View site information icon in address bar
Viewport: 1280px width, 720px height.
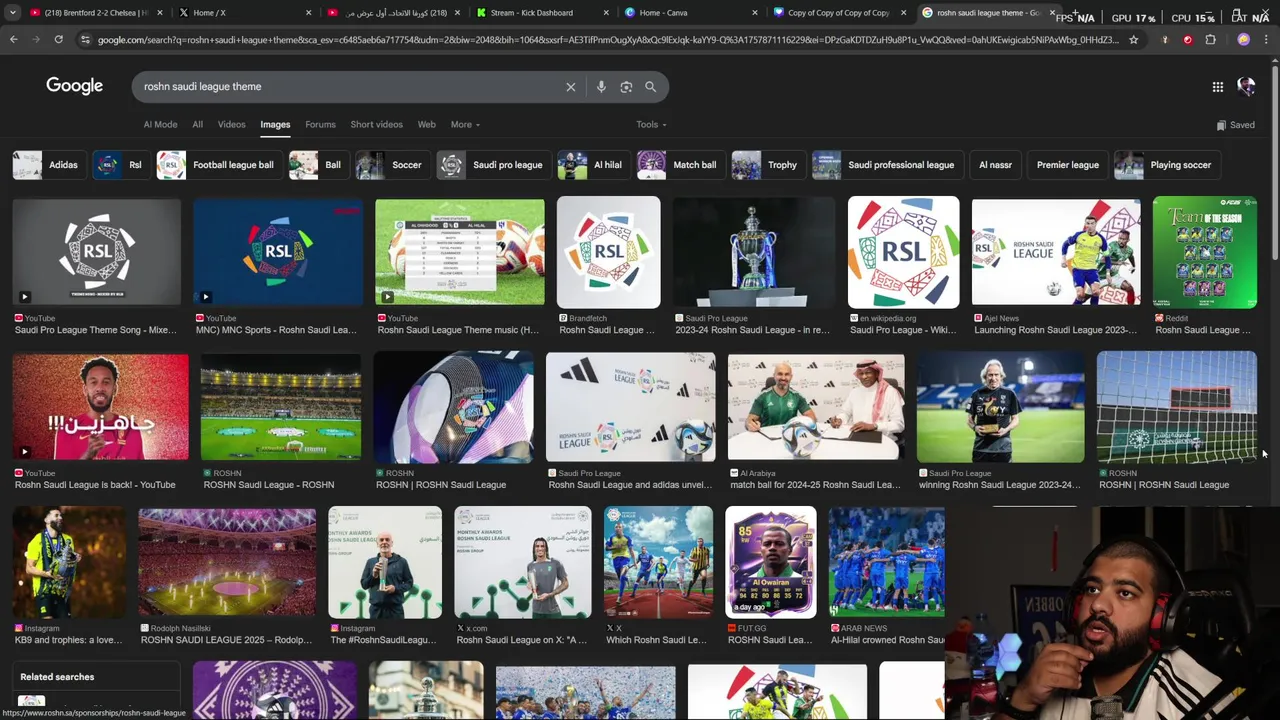[x=85, y=40]
